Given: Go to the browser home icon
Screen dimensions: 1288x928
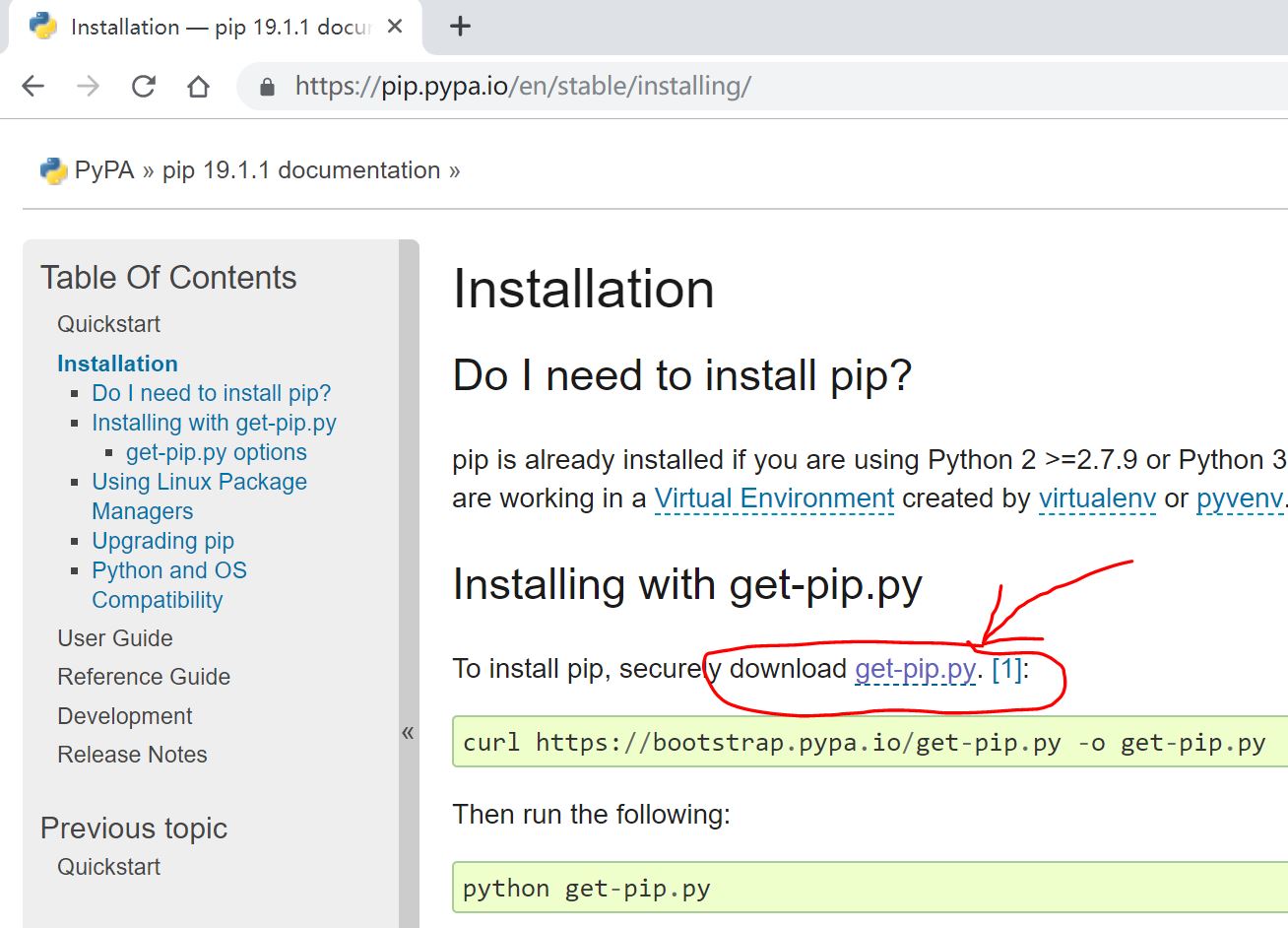Looking at the screenshot, I should coord(199,87).
